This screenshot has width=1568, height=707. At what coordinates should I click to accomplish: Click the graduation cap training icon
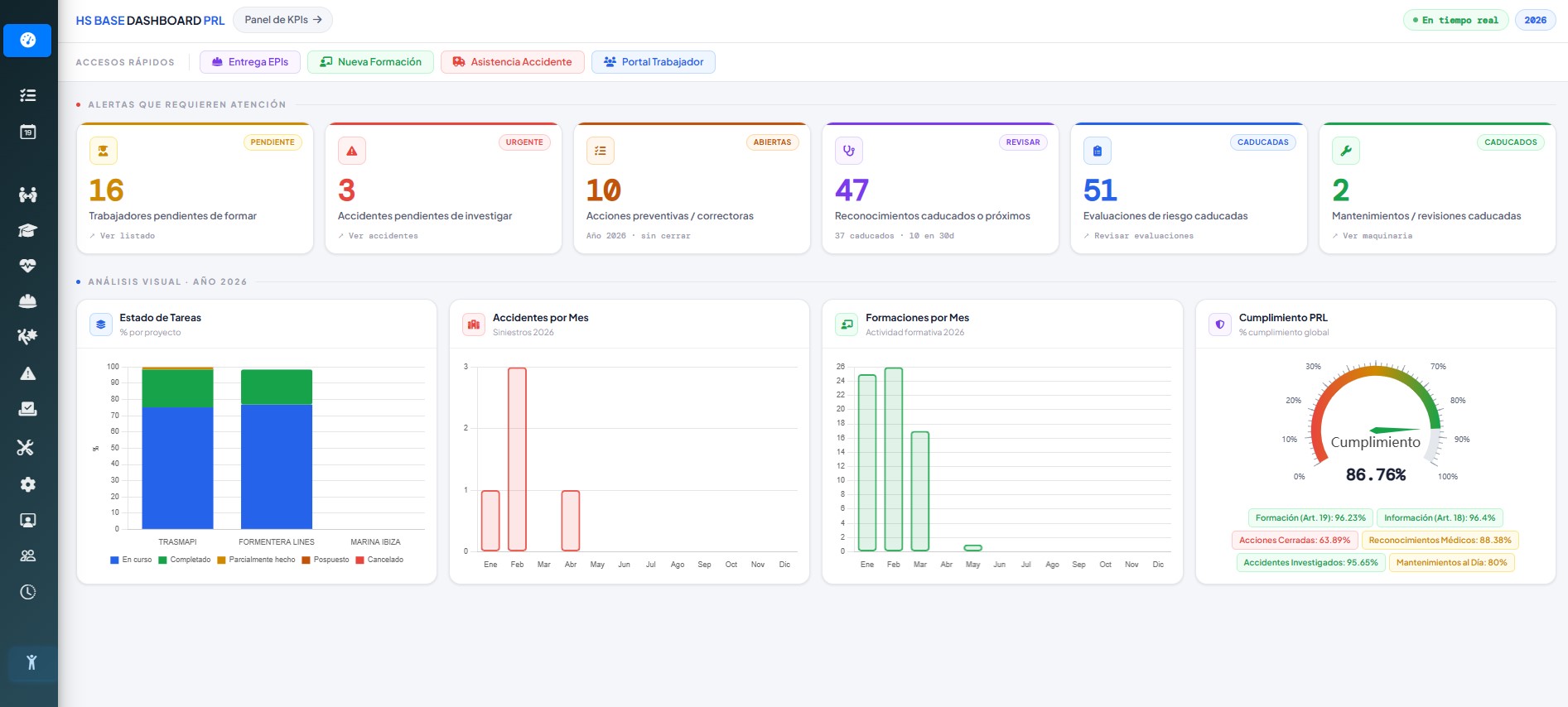coord(27,230)
